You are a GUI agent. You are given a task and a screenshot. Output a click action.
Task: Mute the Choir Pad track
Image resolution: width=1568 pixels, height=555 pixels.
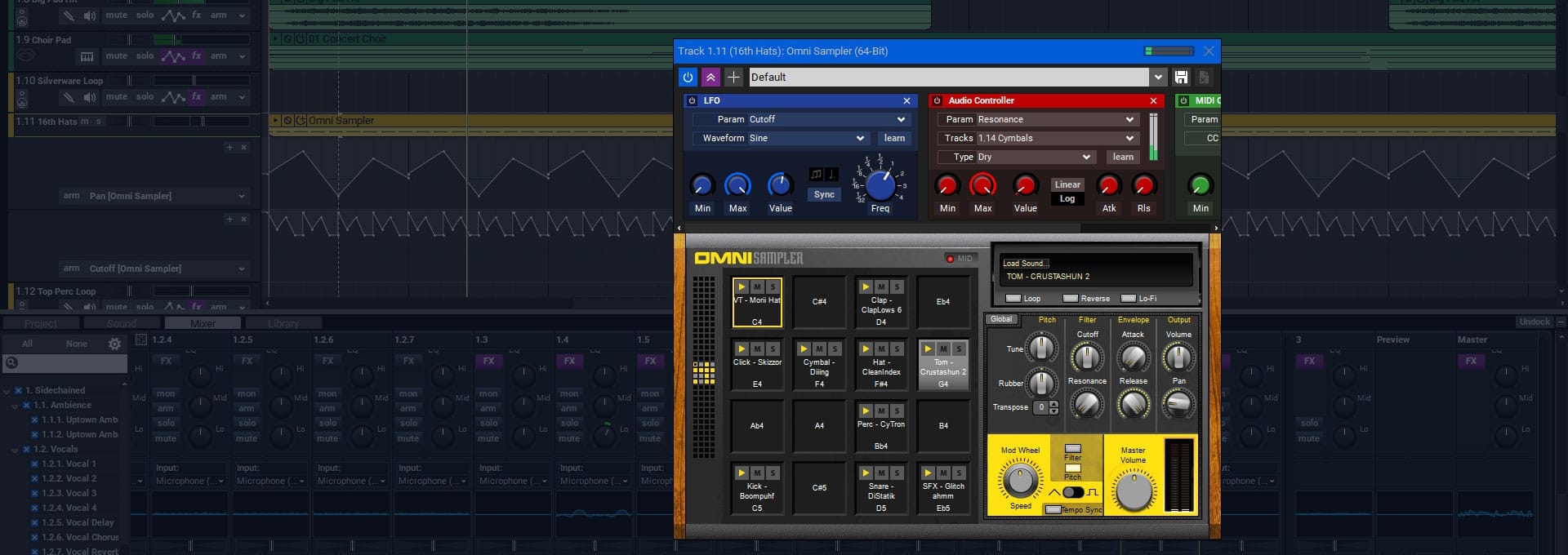[x=116, y=56]
